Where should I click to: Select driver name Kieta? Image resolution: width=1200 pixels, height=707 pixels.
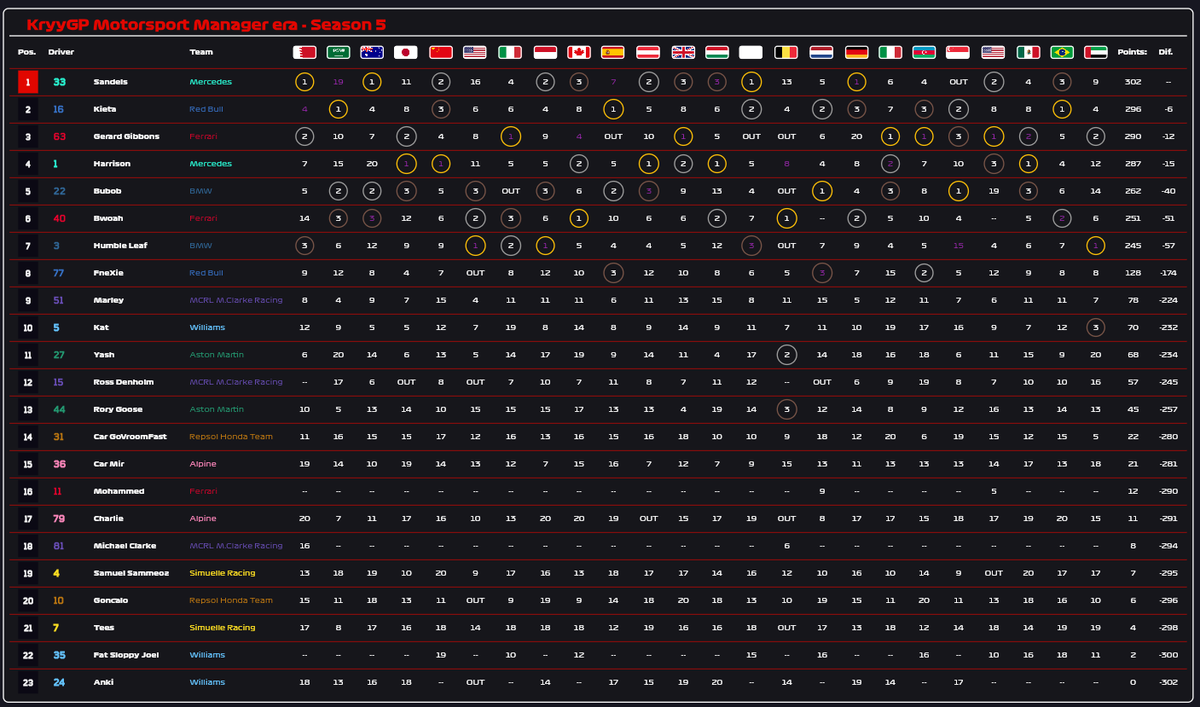[x=105, y=109]
